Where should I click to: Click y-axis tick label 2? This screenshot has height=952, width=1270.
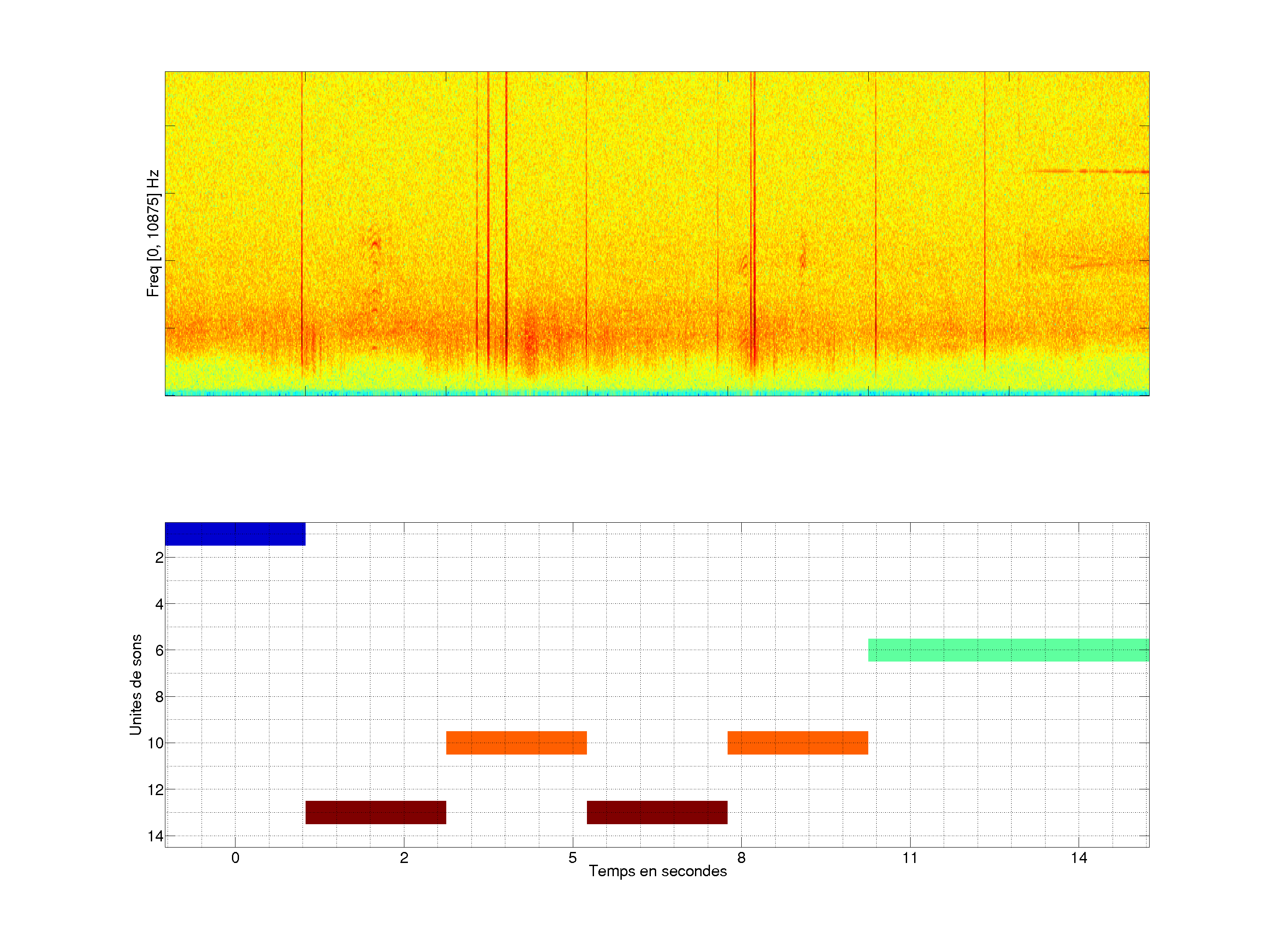click(x=159, y=558)
